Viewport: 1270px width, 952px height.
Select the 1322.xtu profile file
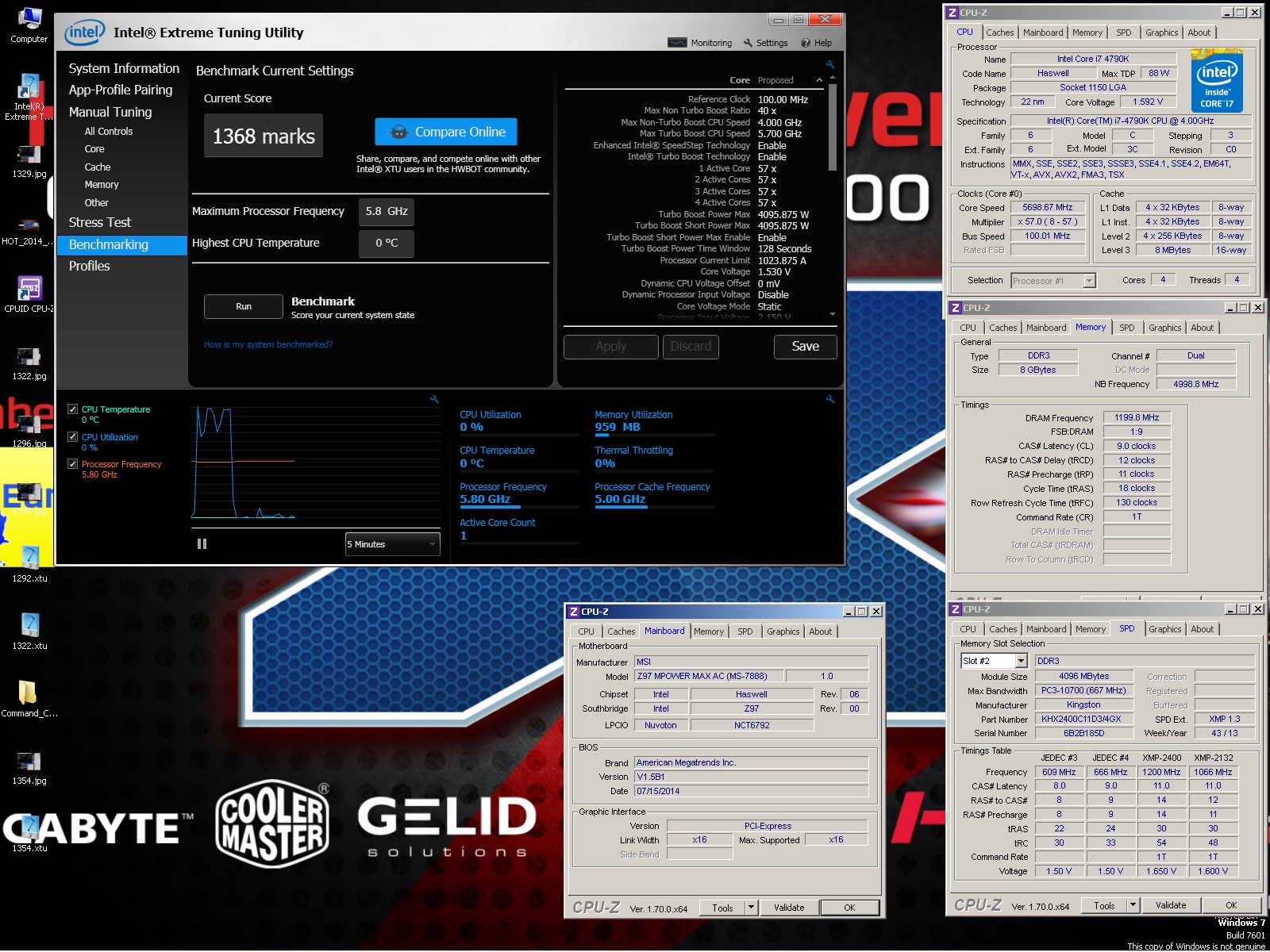(x=29, y=631)
